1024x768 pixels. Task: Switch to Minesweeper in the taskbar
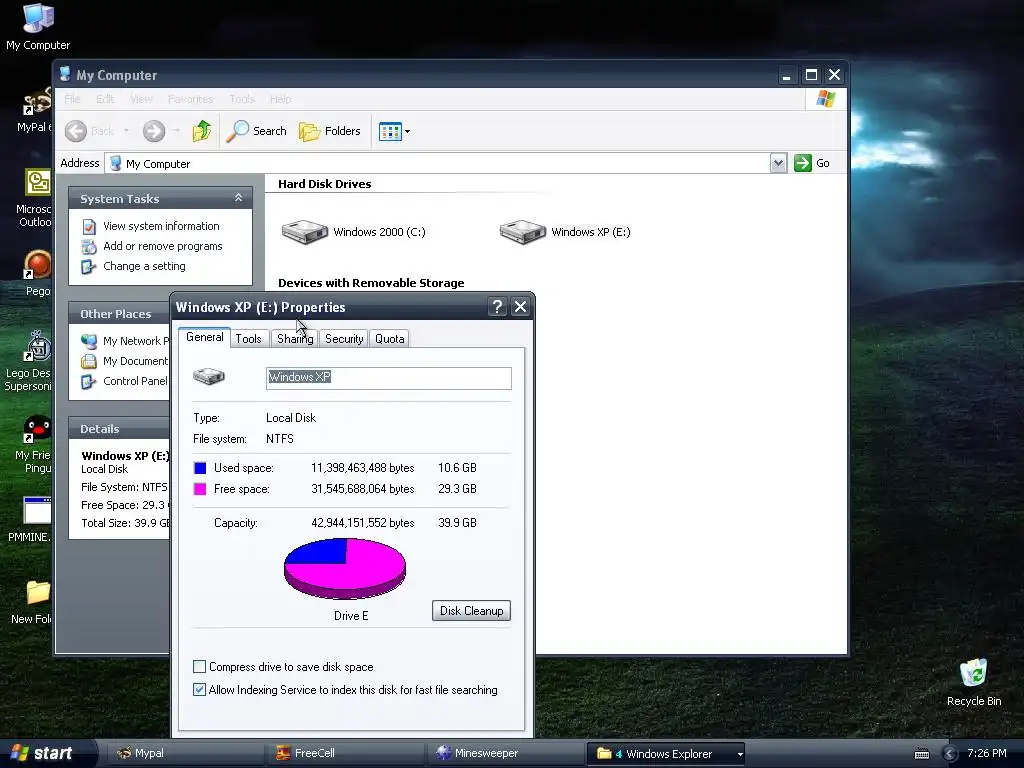pos(505,754)
